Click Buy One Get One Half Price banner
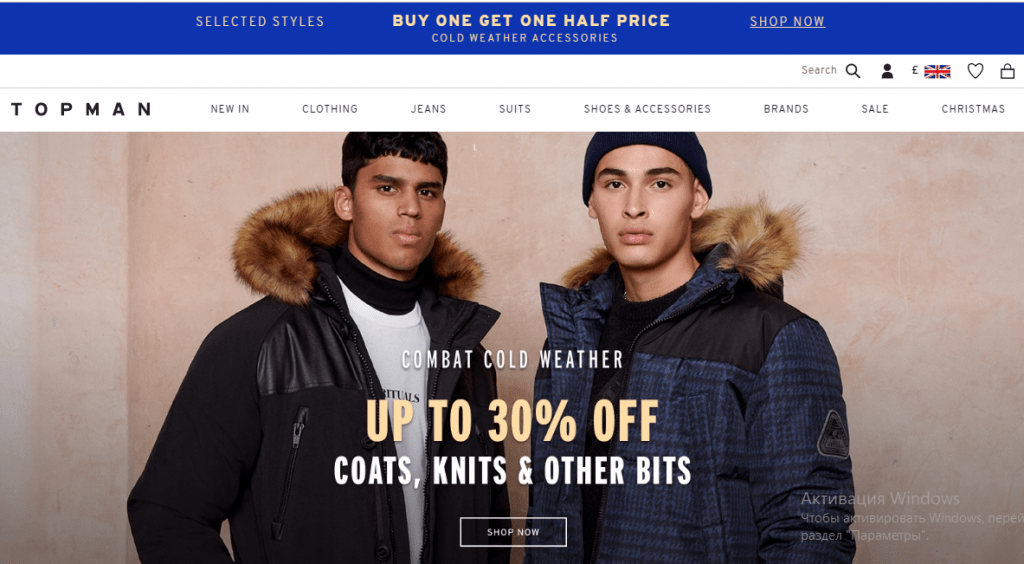 click(x=531, y=21)
